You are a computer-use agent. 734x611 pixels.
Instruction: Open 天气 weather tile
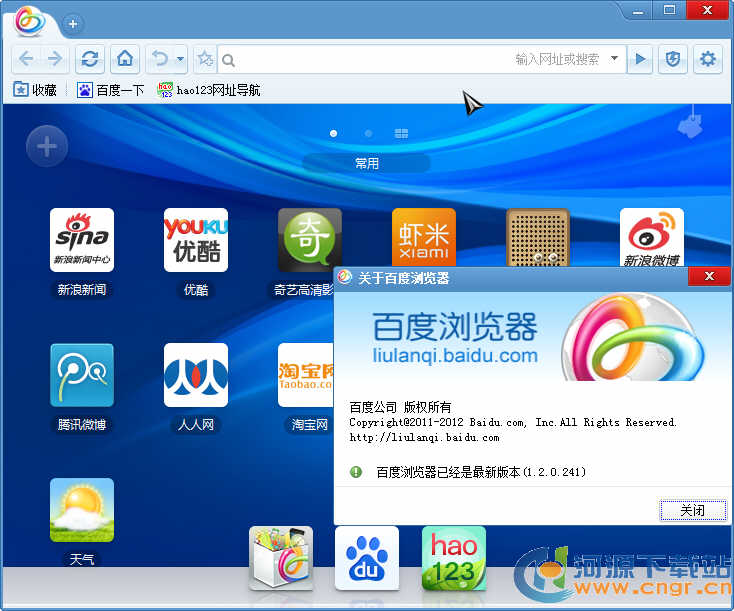pyautogui.click(x=82, y=510)
